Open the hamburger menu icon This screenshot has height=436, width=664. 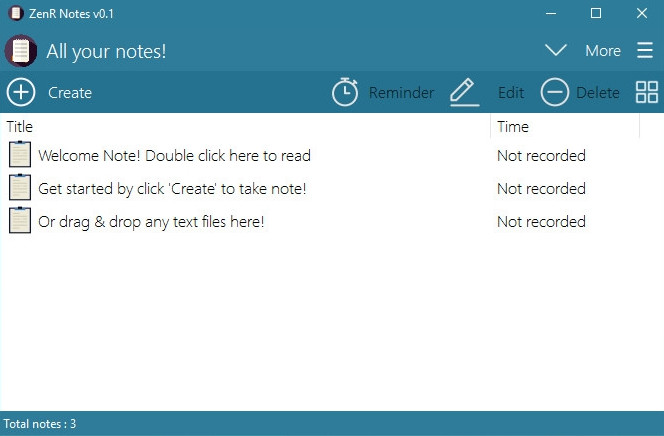(645, 50)
